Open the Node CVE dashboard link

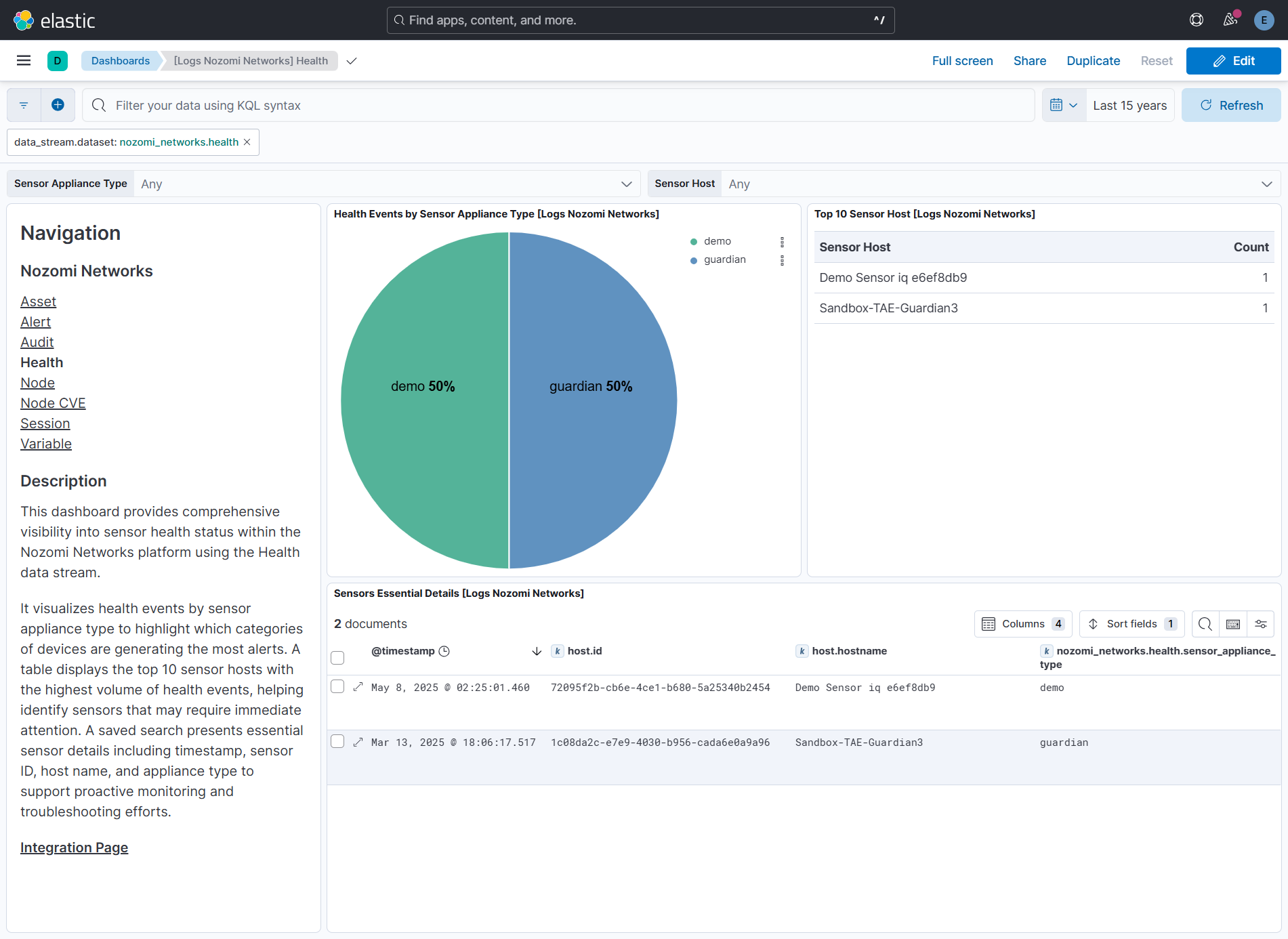tap(53, 403)
